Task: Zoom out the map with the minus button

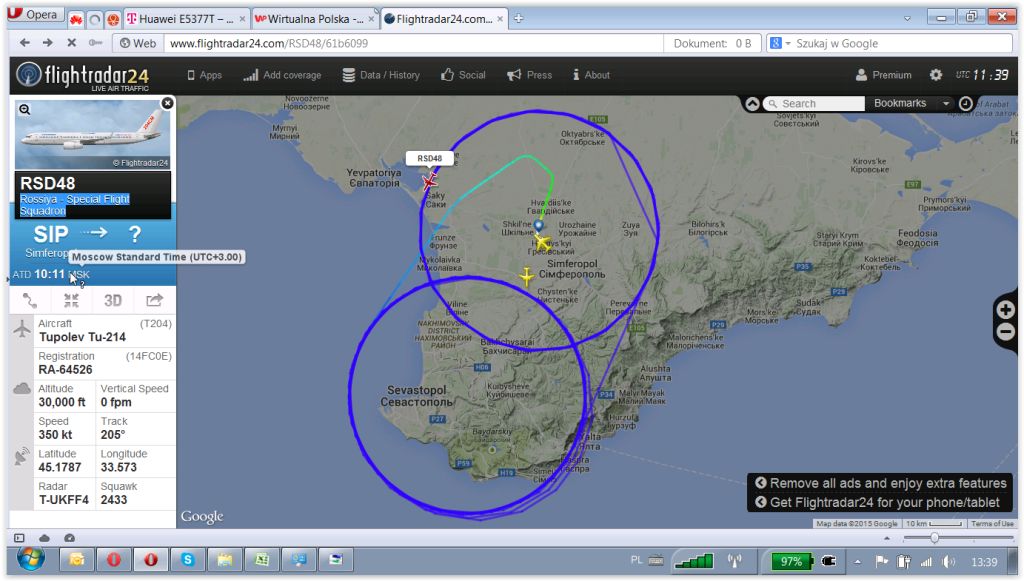Action: click(1006, 332)
